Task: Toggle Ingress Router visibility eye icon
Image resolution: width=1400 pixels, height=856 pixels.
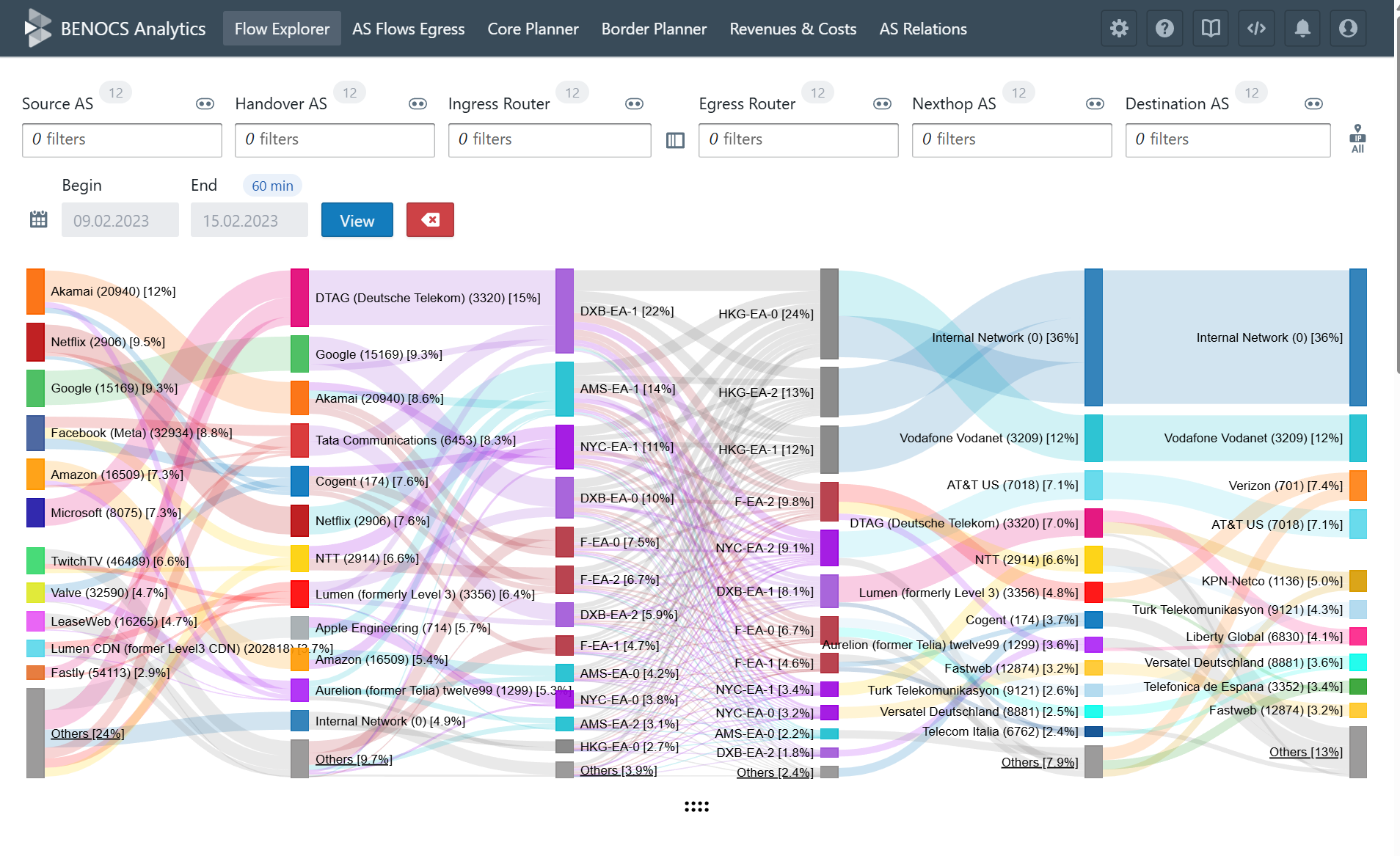Action: pos(634,104)
